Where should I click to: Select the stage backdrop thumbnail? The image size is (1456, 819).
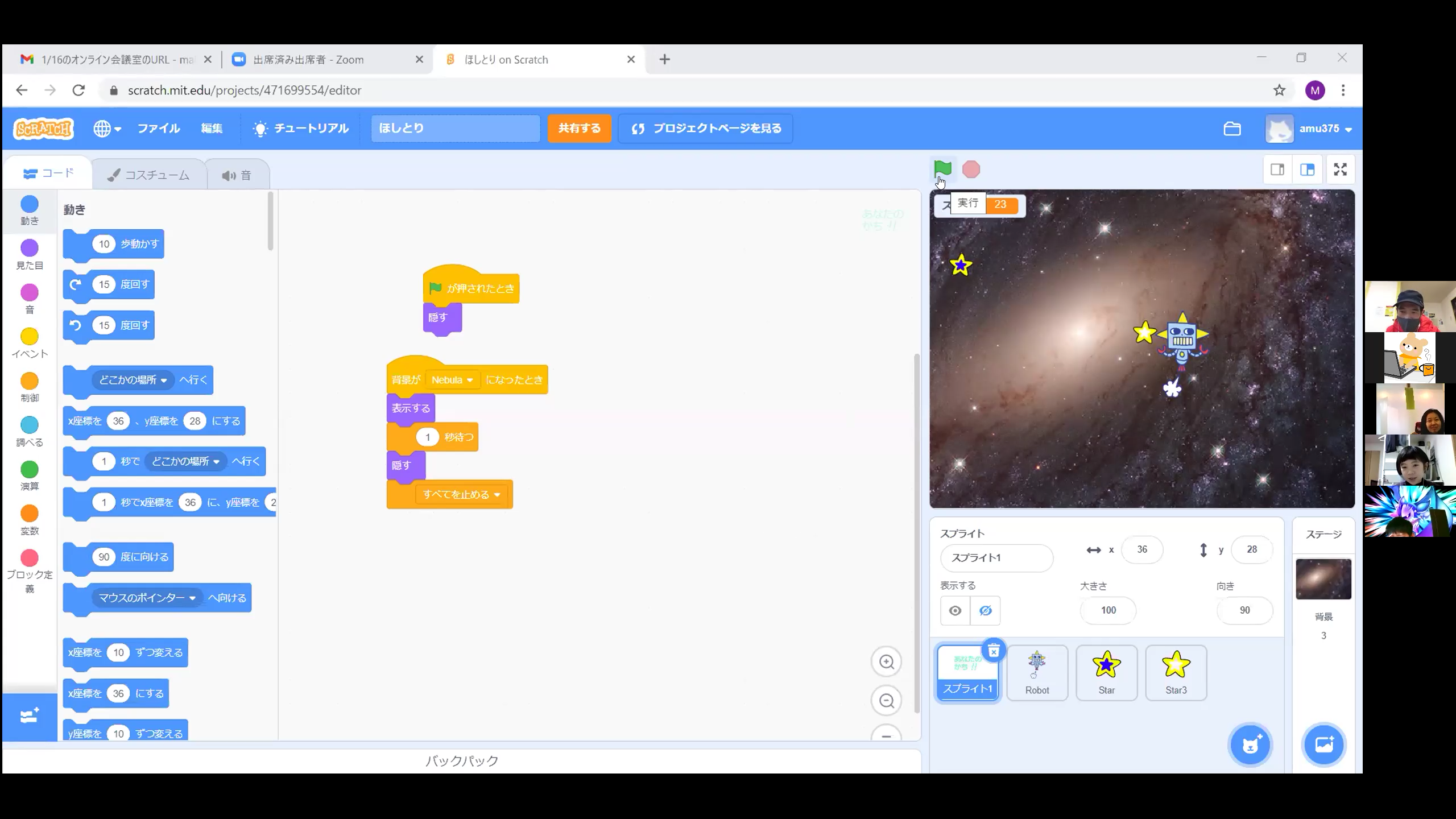pos(1323,579)
